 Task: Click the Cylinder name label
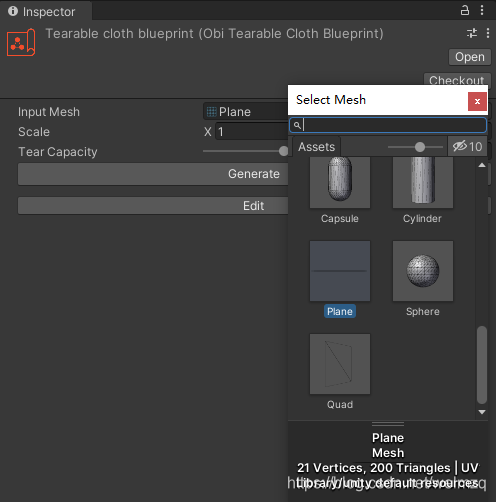pyautogui.click(x=422, y=218)
